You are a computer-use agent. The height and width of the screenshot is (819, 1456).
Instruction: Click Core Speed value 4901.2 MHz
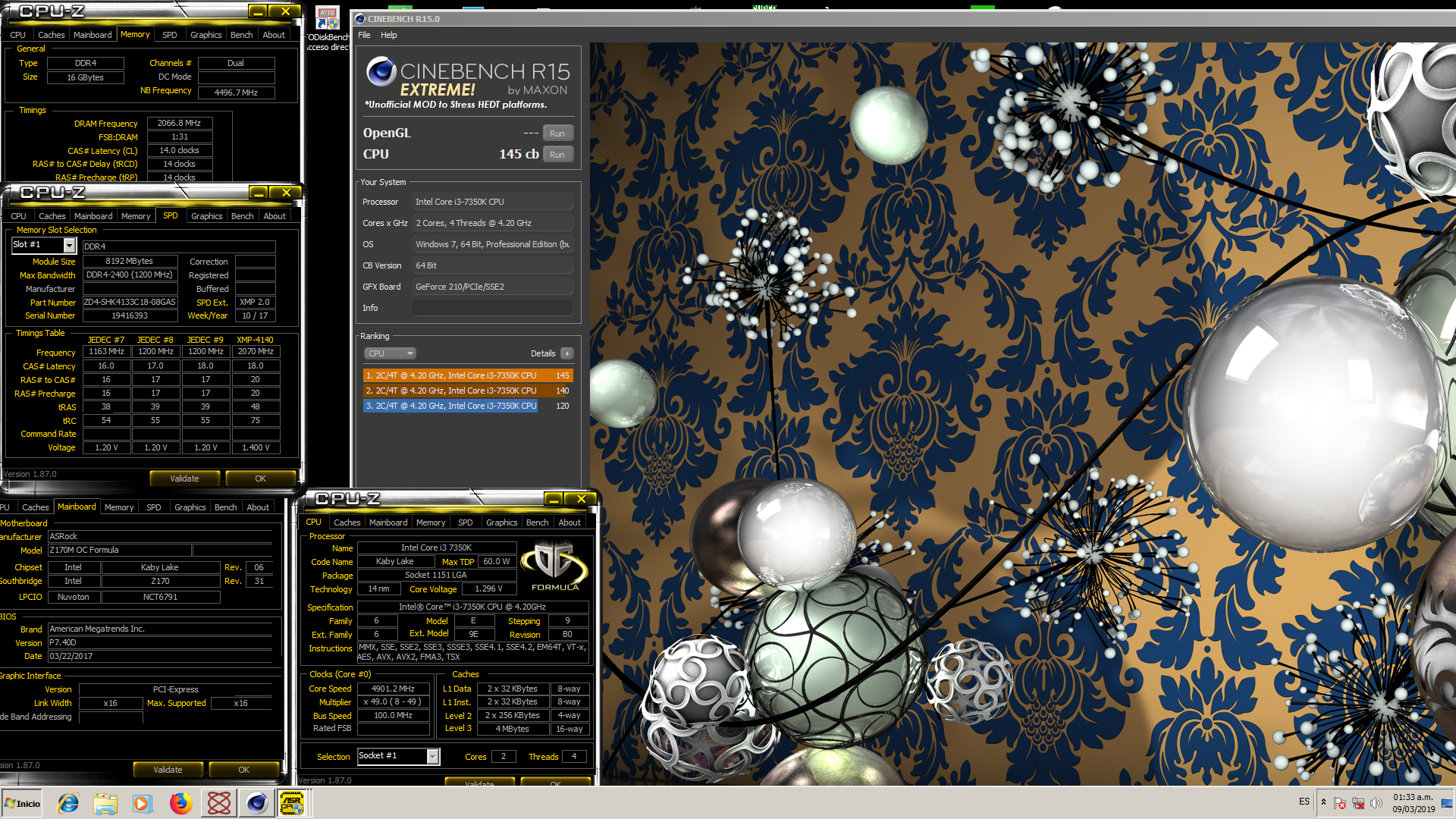point(393,689)
